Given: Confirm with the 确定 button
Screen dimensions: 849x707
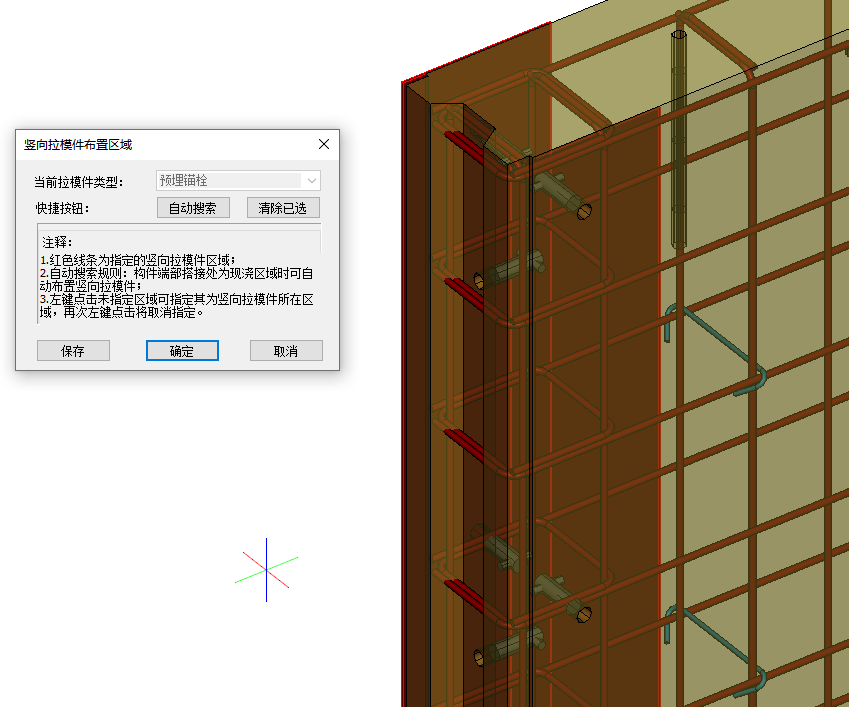Looking at the screenshot, I should [182, 351].
